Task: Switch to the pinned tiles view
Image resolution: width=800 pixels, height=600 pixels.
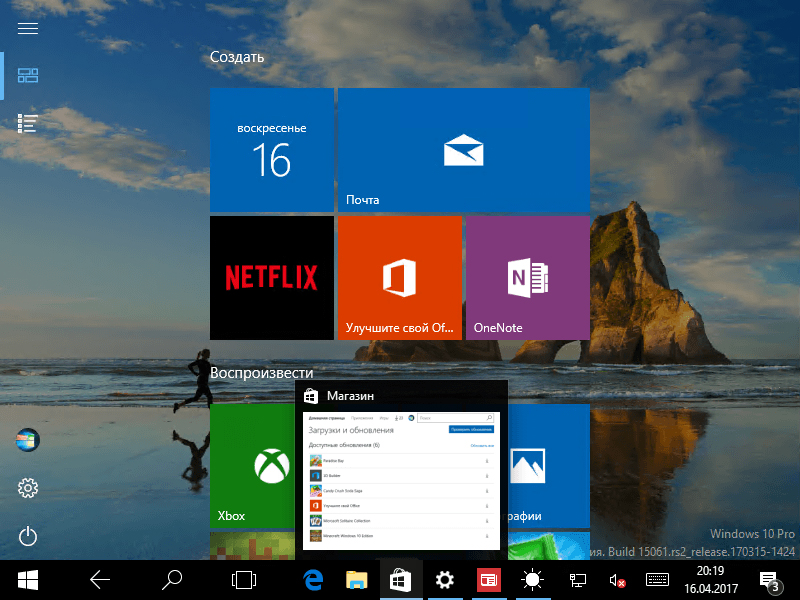Action: click(28, 76)
